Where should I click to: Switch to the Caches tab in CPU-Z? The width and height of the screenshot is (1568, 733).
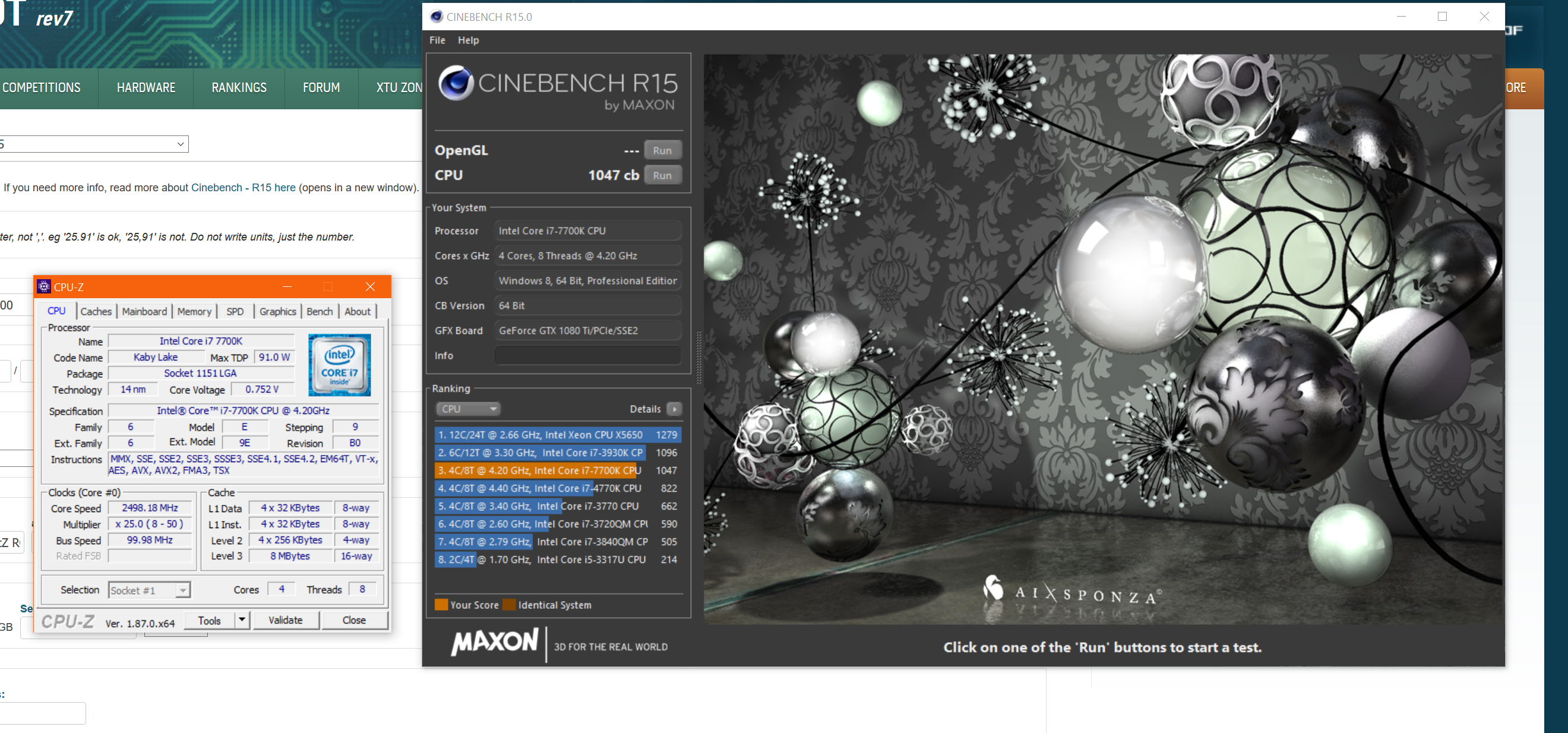(96, 312)
